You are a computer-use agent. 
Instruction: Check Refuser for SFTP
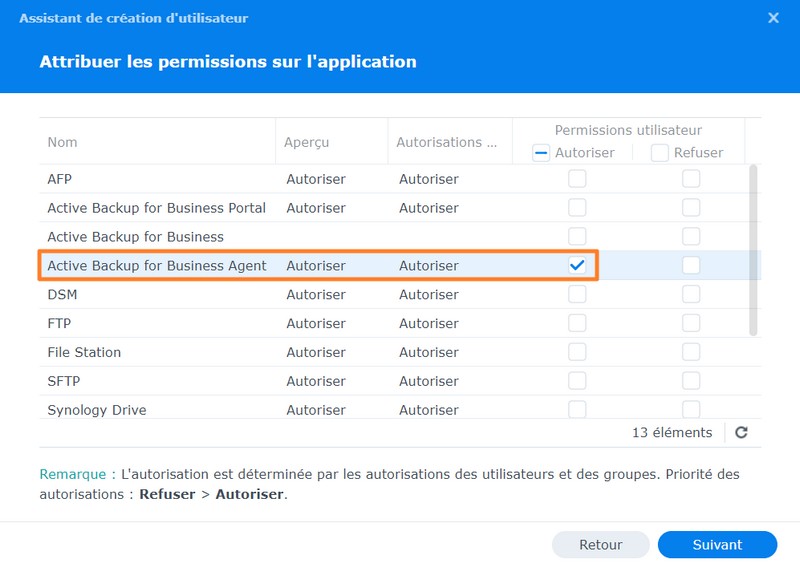click(x=691, y=381)
